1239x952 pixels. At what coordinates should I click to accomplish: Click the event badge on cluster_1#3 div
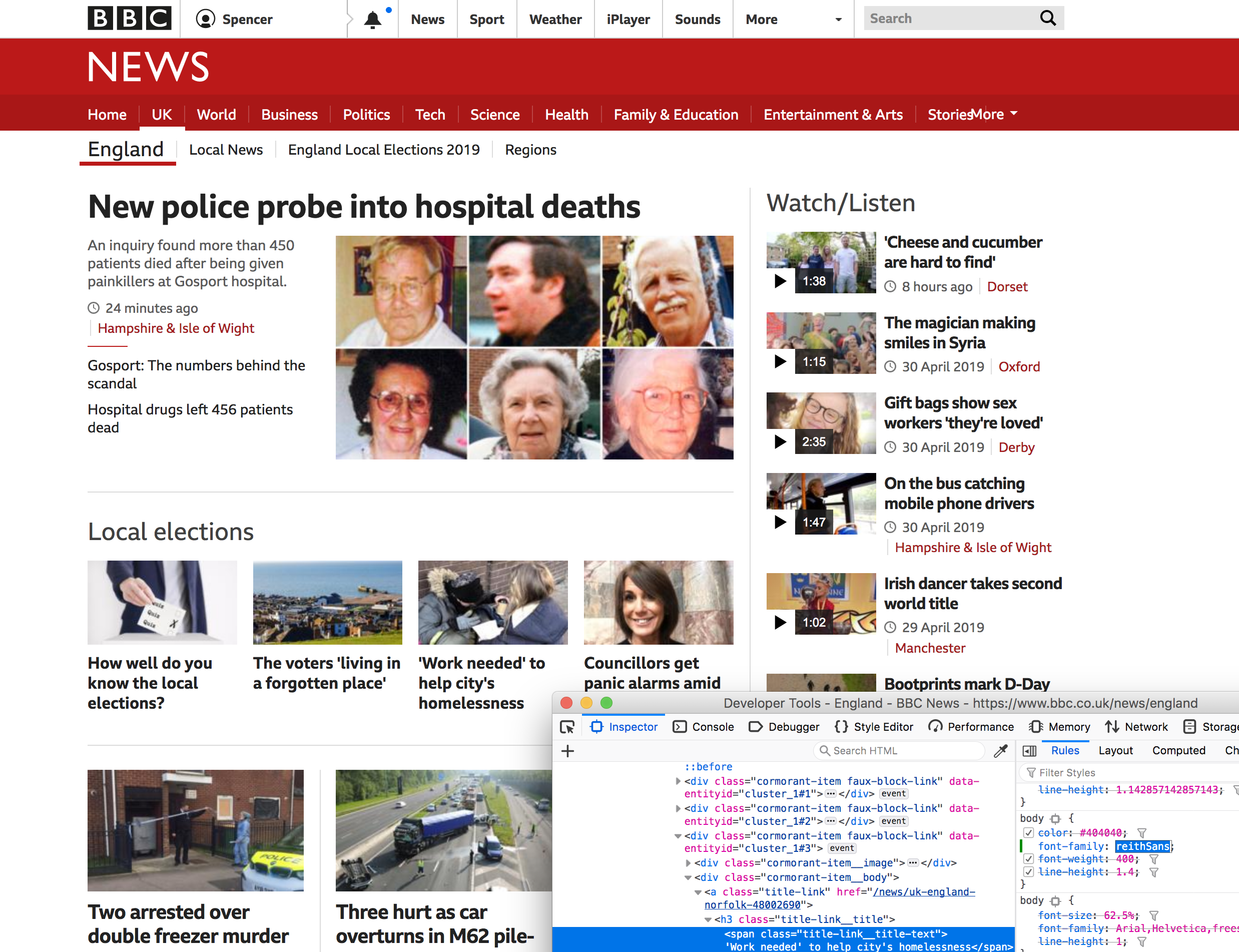point(842,849)
